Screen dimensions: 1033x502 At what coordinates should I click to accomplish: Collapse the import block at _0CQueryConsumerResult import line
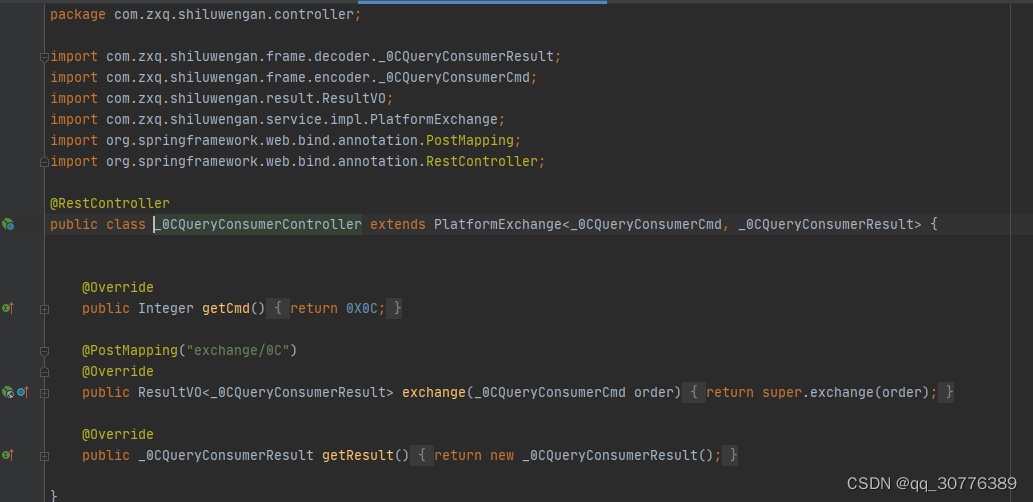pyautogui.click(x=44, y=57)
